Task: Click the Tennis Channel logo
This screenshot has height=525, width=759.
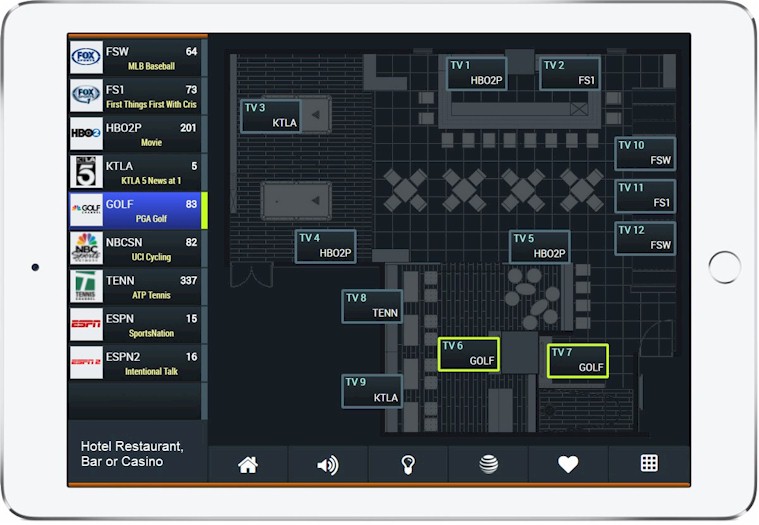Action: (x=86, y=286)
